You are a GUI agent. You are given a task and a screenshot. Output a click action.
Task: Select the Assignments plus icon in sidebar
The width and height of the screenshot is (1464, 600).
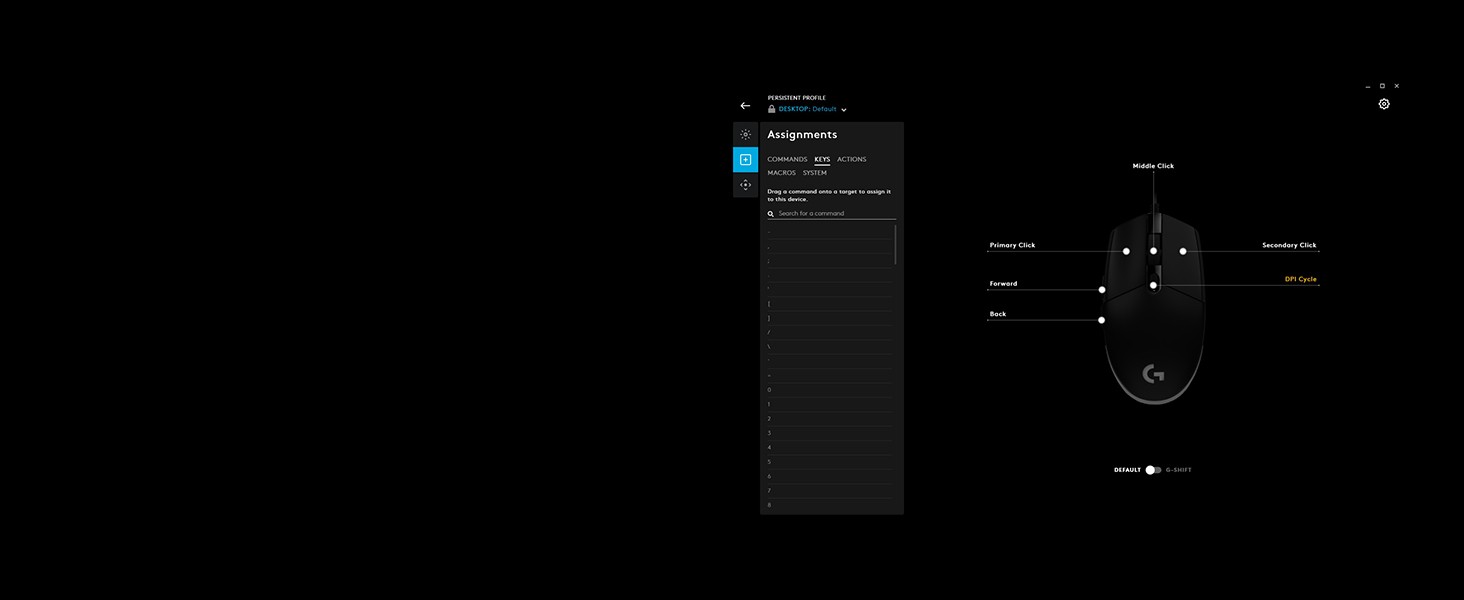745,160
